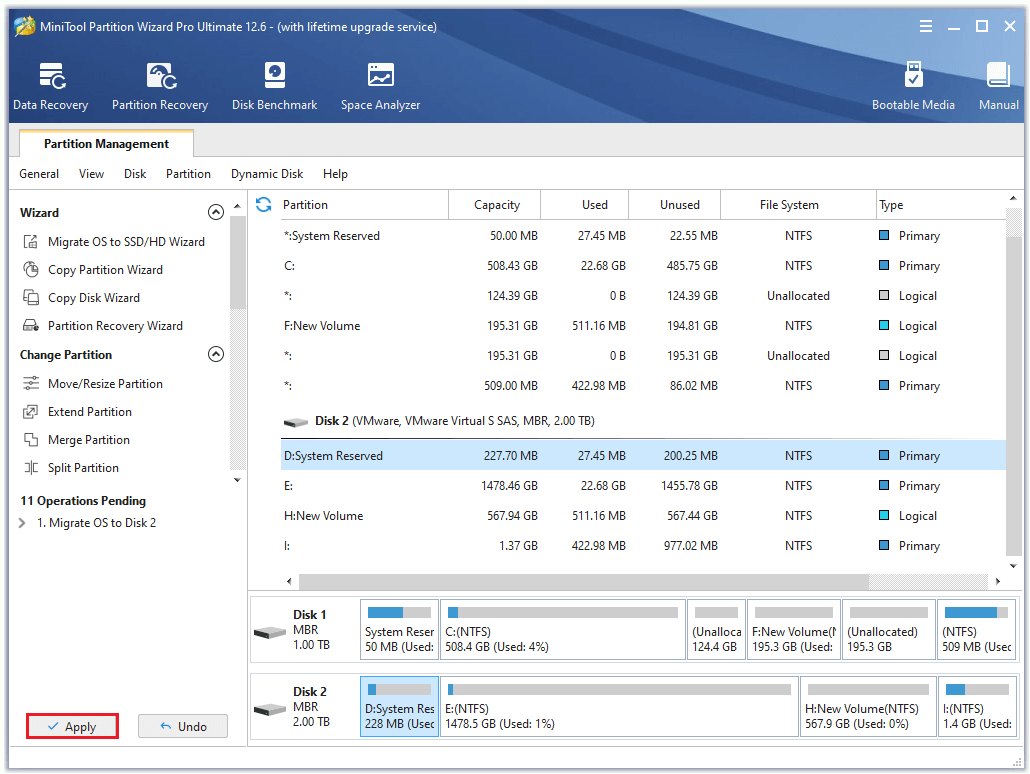Select the E: partition row
The image size is (1030, 774).
coord(643,486)
